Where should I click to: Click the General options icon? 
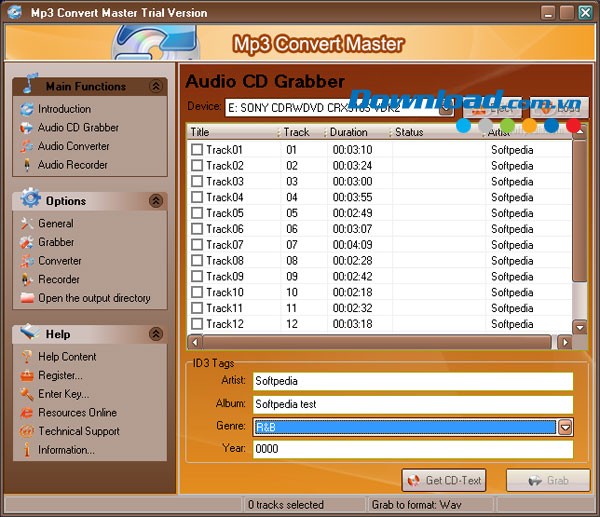[27, 224]
